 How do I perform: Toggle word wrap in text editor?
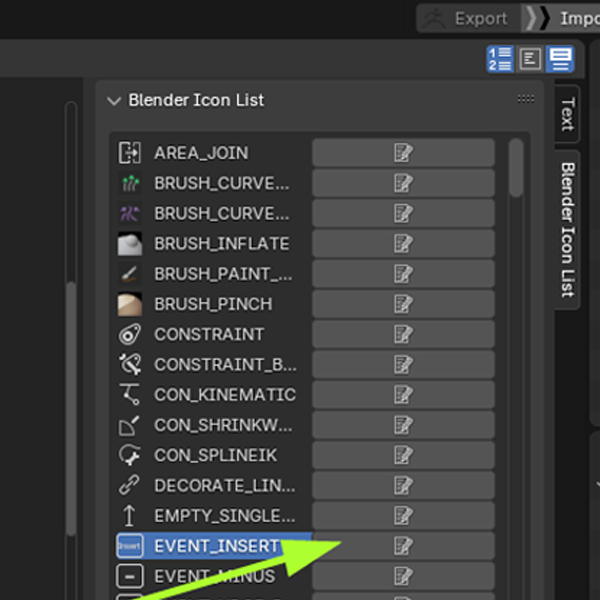tap(530, 59)
